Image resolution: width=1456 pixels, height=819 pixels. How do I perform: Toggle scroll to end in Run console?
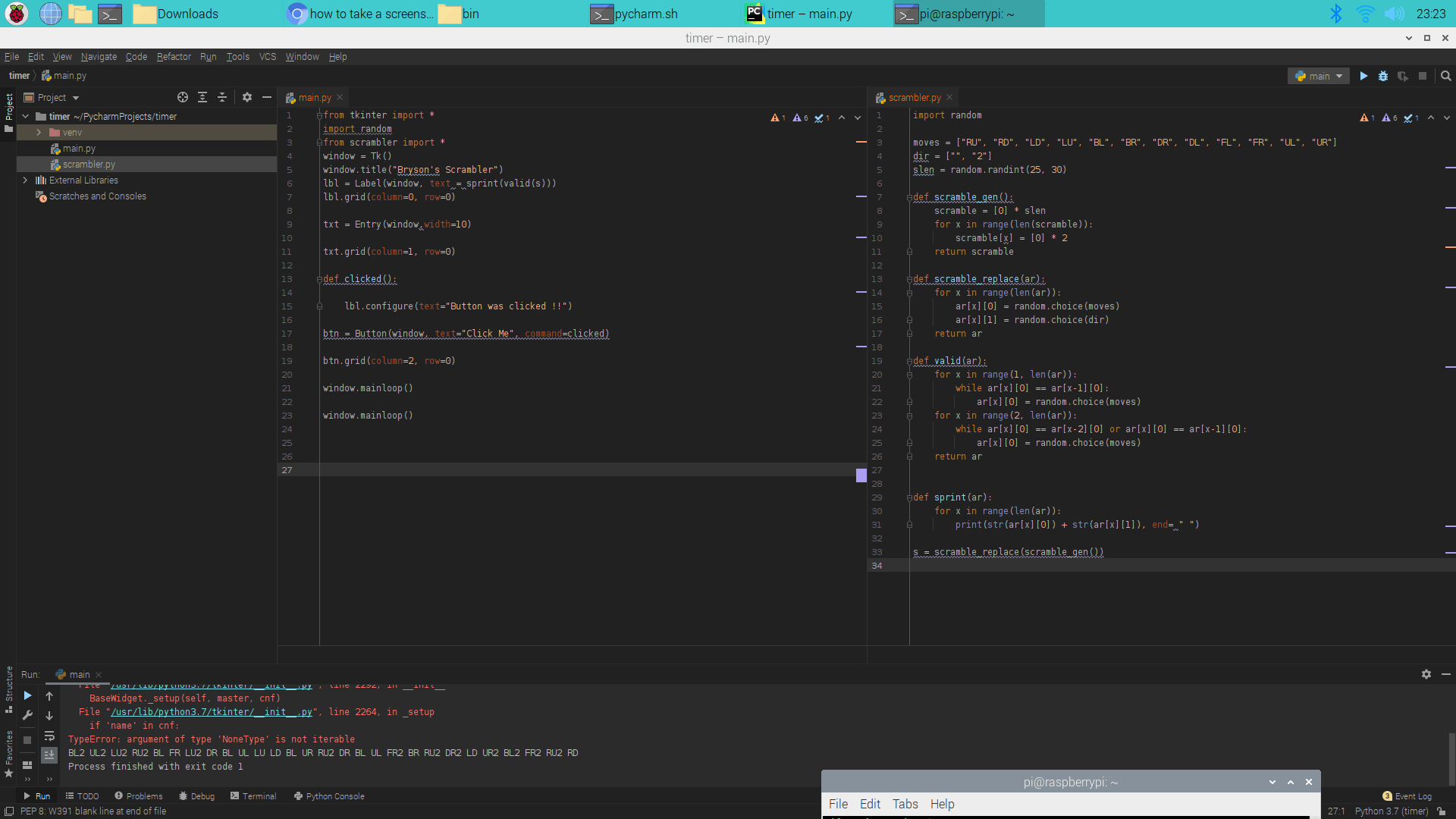(49, 755)
